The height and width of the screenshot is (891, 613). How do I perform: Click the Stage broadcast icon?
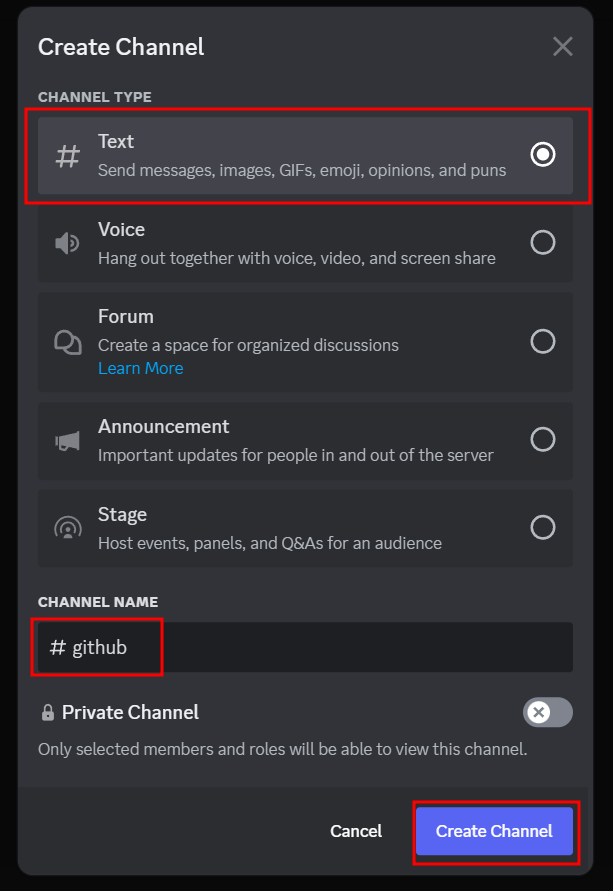point(68,528)
